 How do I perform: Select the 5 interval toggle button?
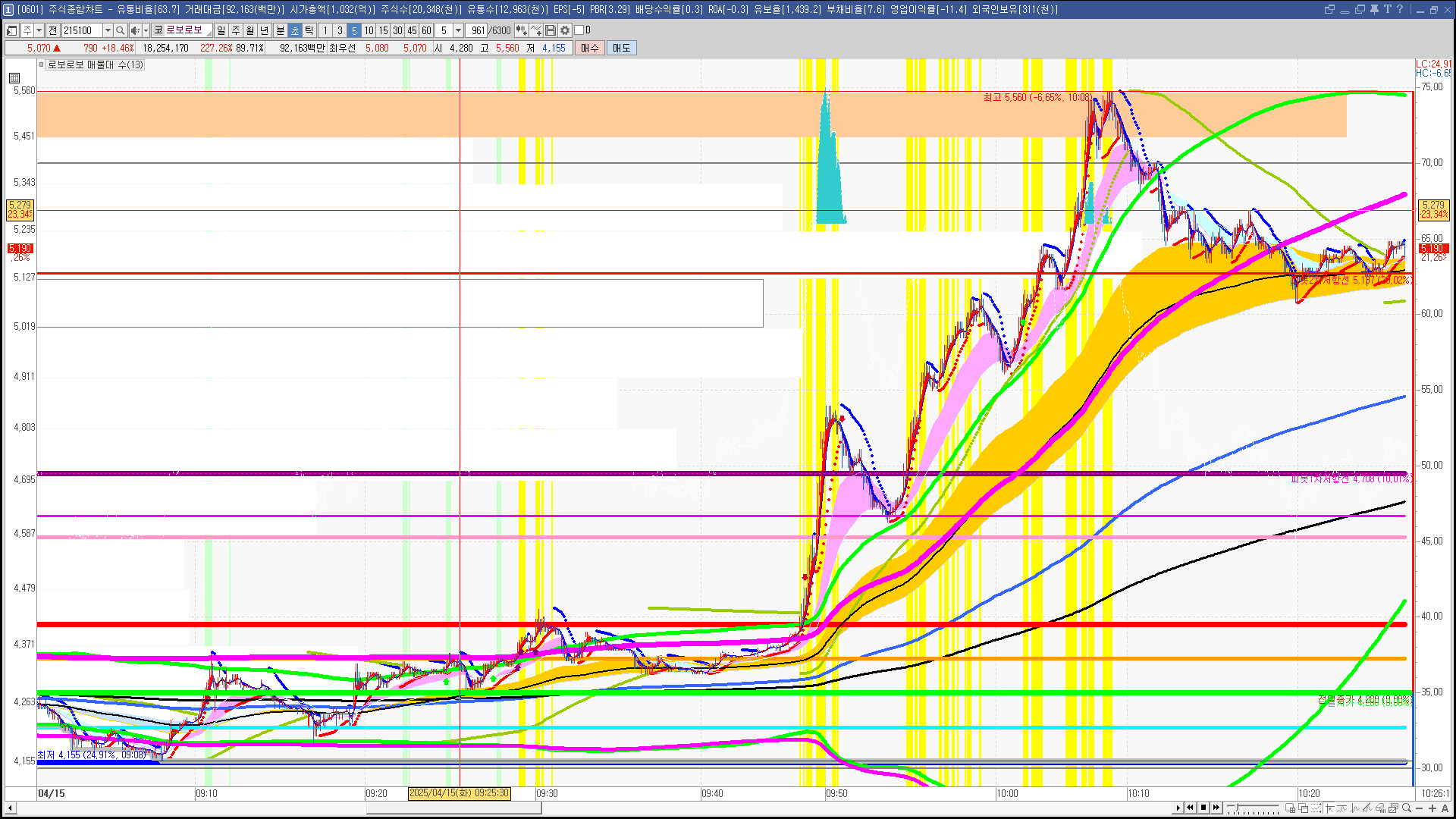pos(353,30)
